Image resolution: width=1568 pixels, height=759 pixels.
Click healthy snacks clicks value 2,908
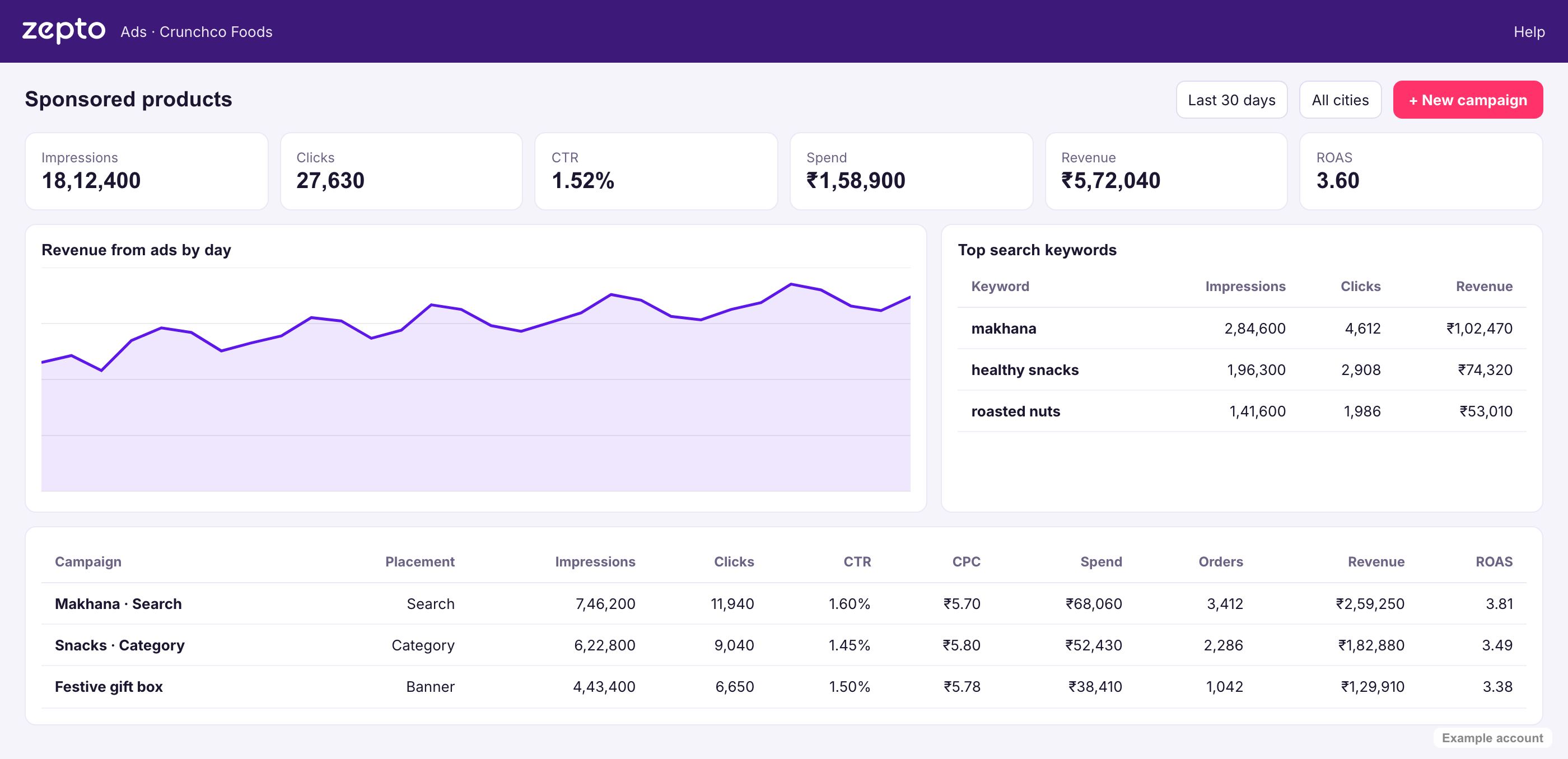point(1360,370)
